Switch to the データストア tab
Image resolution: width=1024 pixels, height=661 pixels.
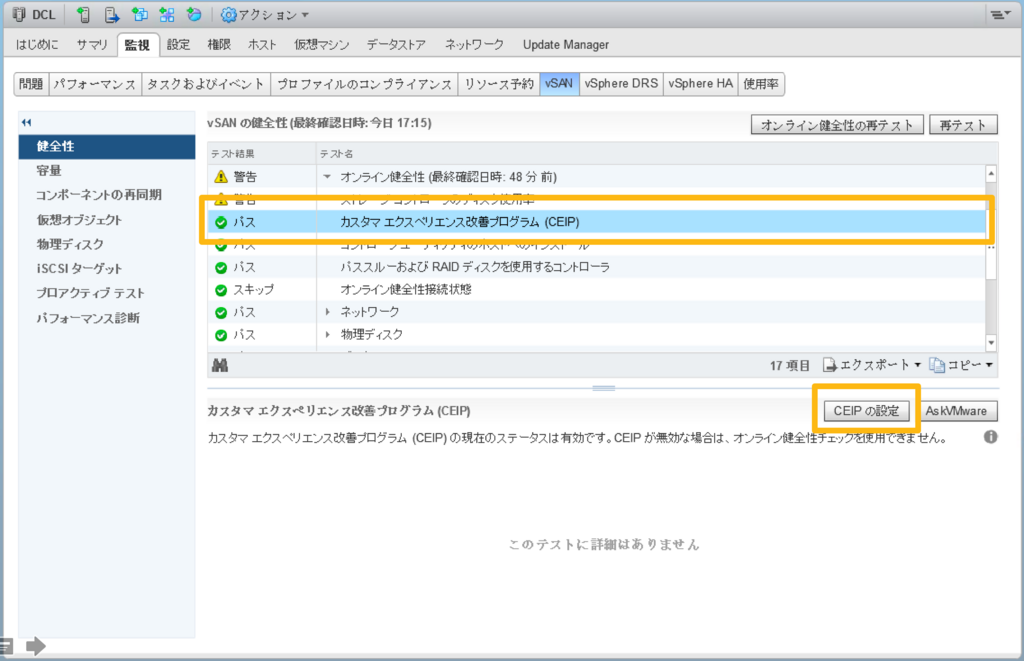point(396,44)
